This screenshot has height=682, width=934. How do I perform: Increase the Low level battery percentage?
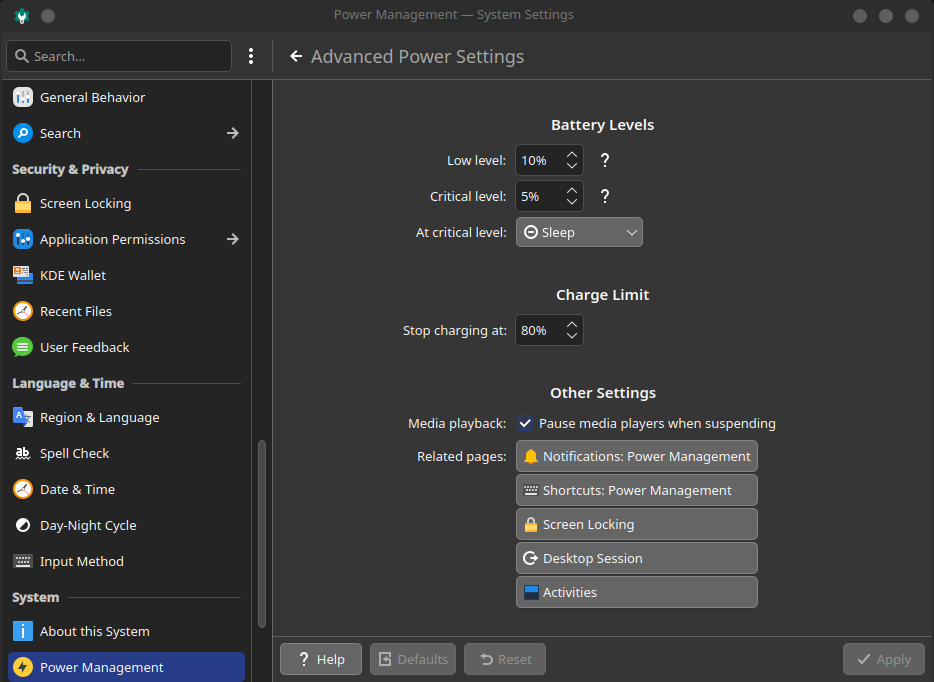pyautogui.click(x=572, y=154)
